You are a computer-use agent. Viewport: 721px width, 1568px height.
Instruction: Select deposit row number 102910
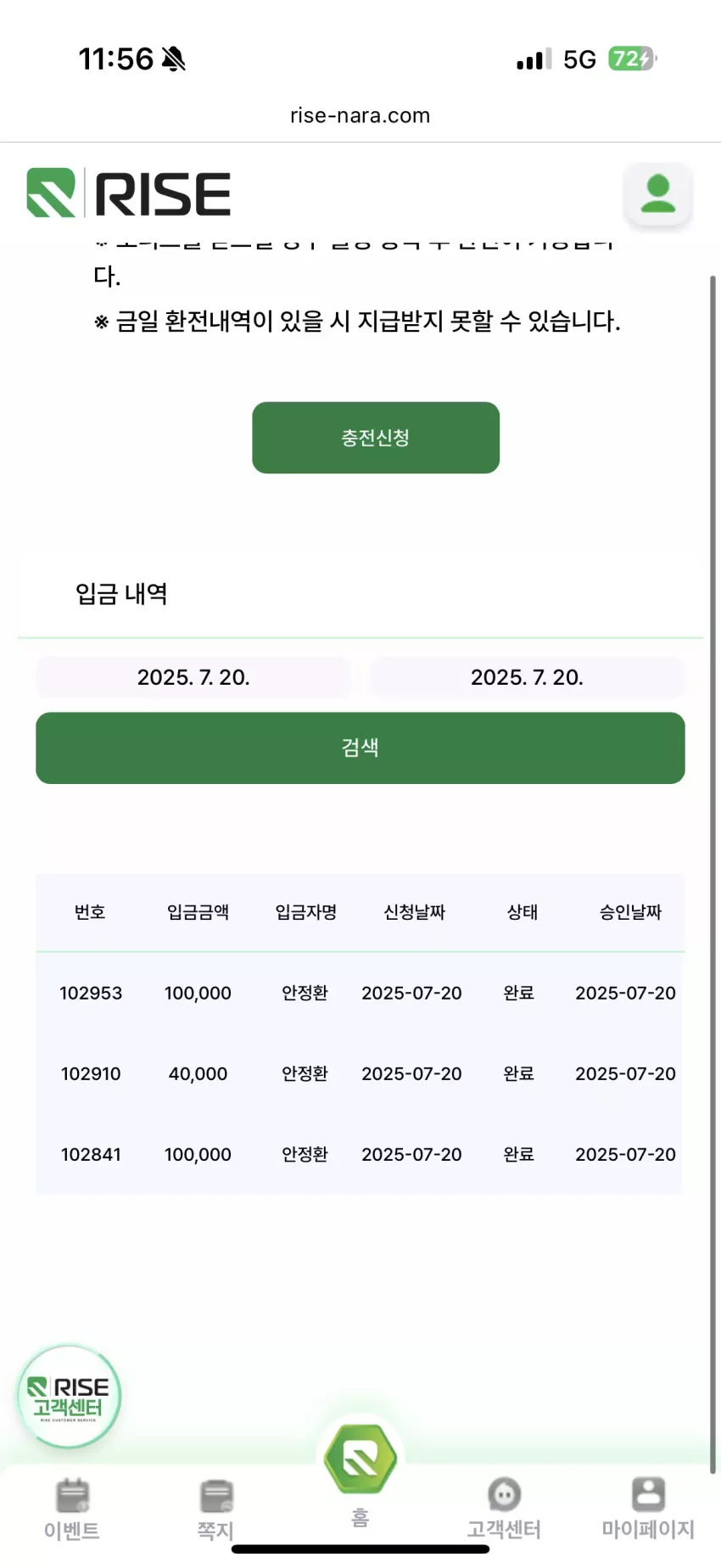[360, 1073]
